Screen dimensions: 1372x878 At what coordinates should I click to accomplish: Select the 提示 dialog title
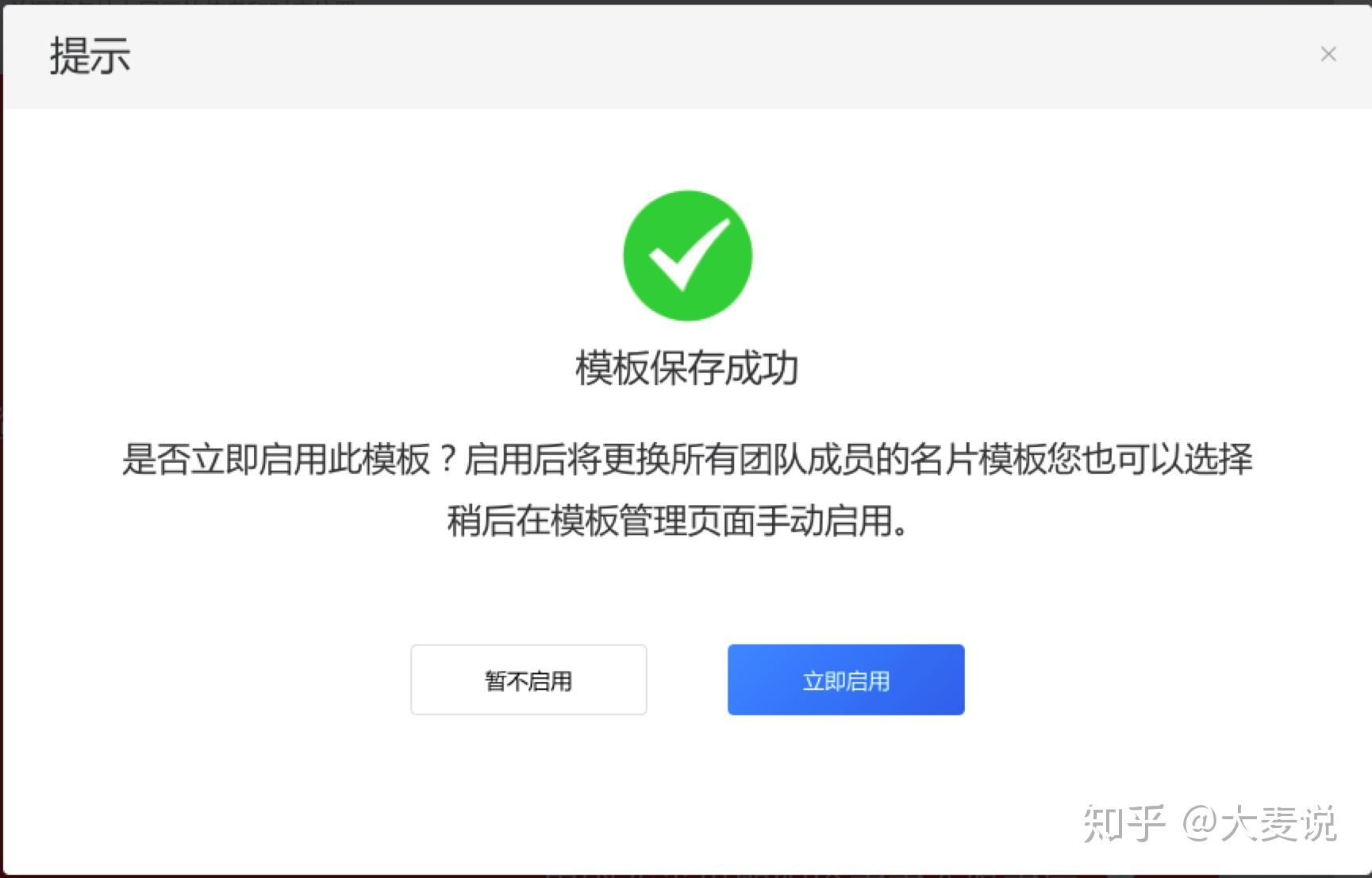pos(90,56)
